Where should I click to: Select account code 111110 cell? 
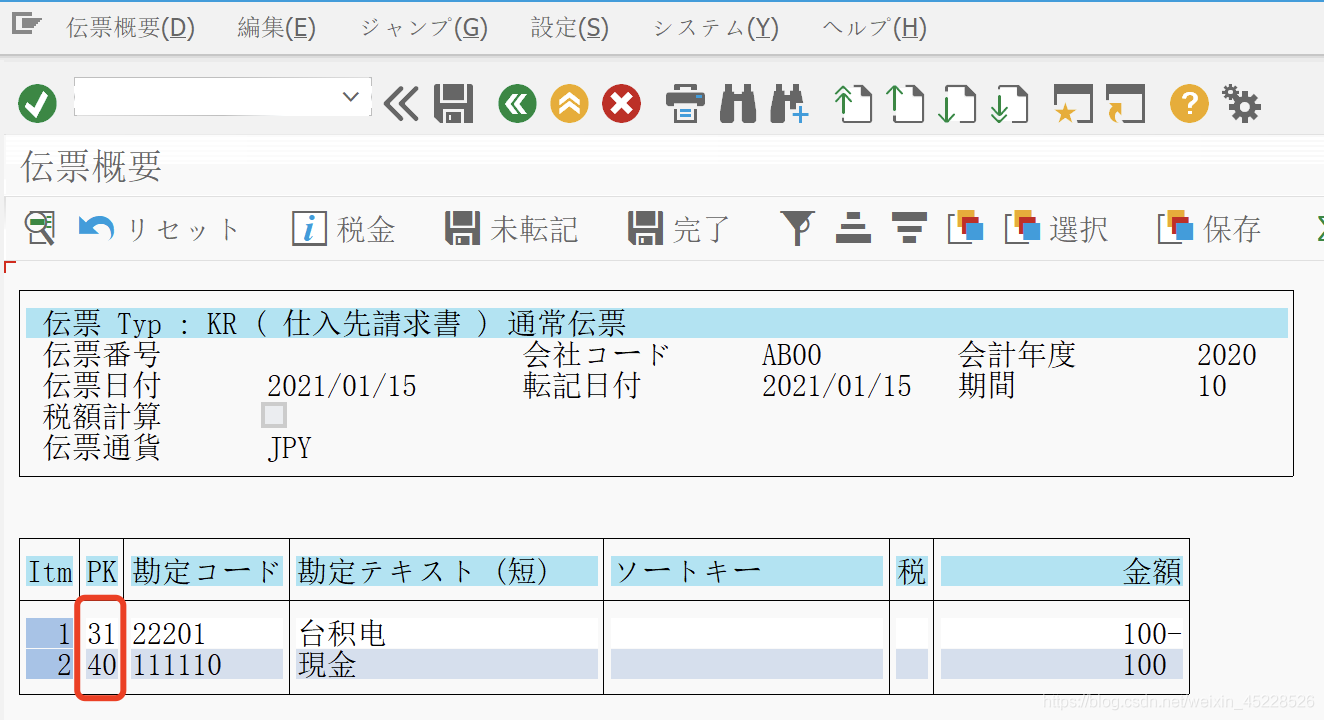point(207,664)
